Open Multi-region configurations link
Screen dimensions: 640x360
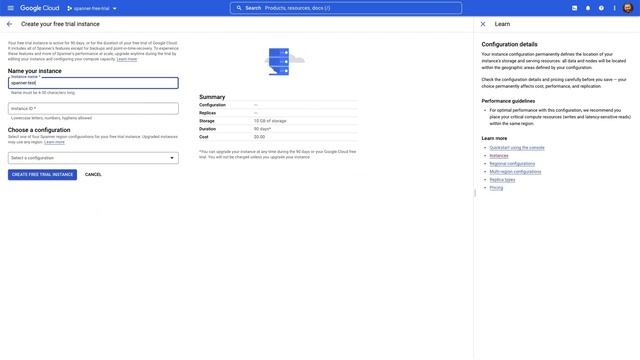[515, 172]
